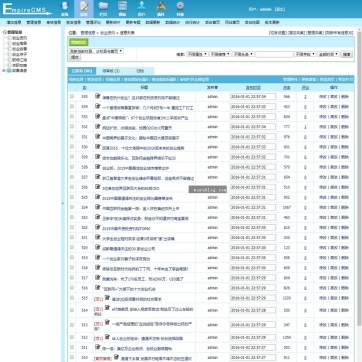The height and width of the screenshot is (362, 362).
Task: Click the edit icon in row ID 526
Action: pyautogui.click(x=98, y=187)
